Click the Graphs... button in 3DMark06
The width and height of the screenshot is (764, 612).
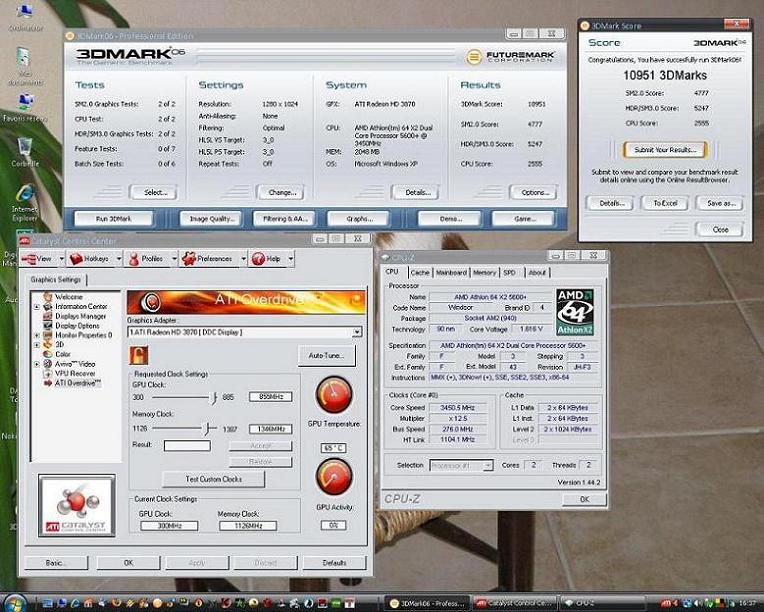(x=359, y=219)
